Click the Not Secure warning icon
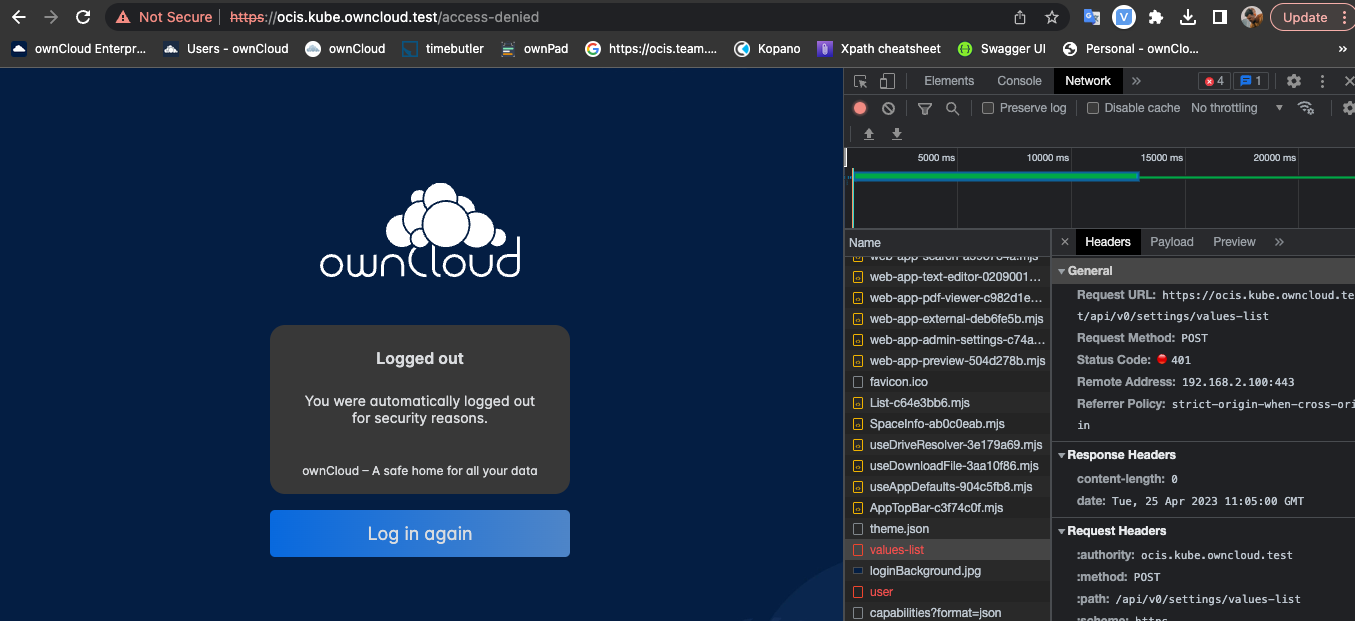The image size is (1355, 621). point(123,17)
